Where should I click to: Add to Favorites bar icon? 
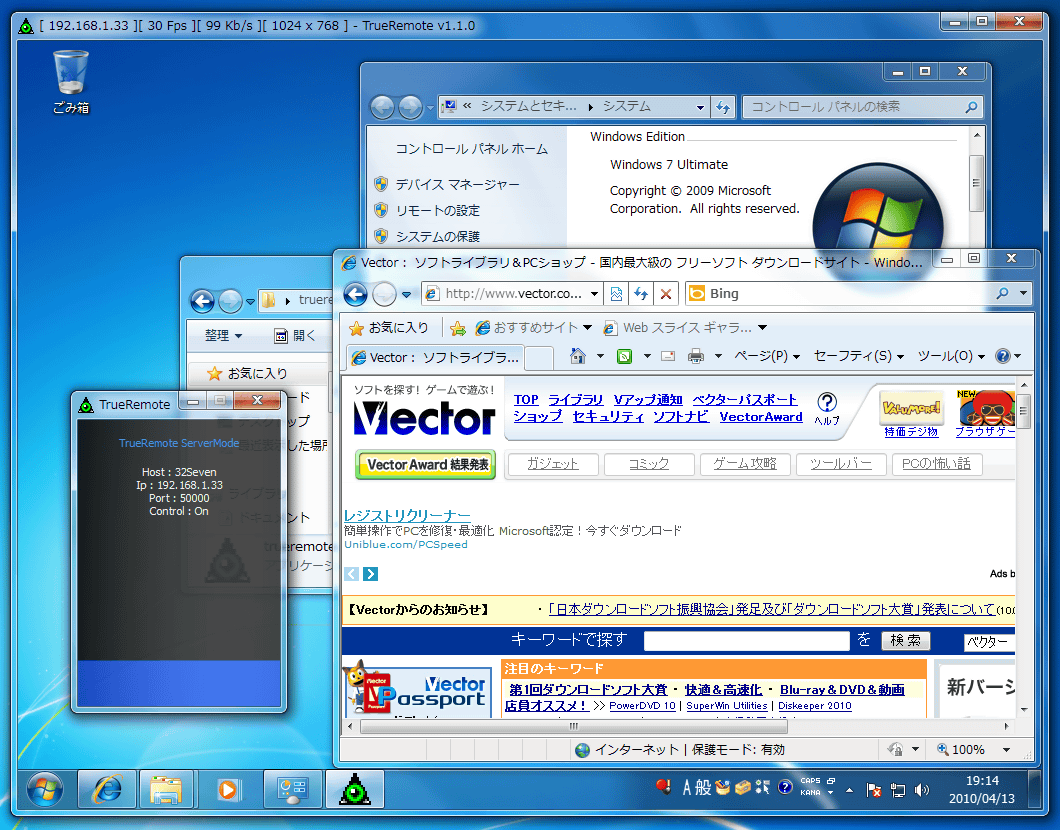[x=458, y=328]
